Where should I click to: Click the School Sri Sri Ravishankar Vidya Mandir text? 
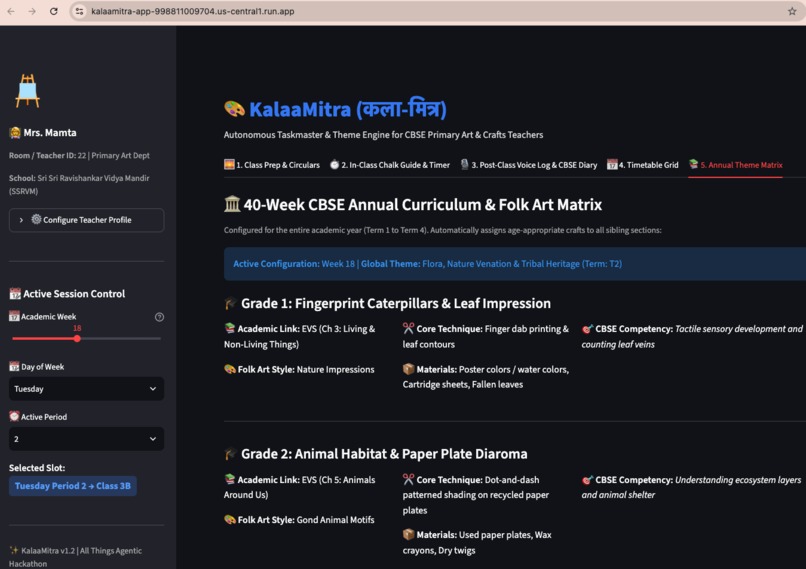point(79,185)
